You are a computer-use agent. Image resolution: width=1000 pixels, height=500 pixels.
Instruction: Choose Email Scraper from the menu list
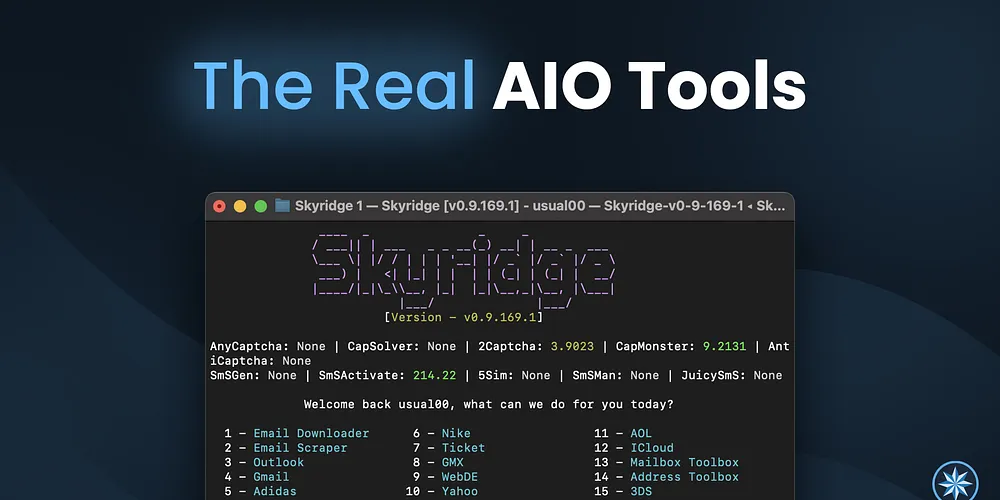pyautogui.click(x=300, y=448)
